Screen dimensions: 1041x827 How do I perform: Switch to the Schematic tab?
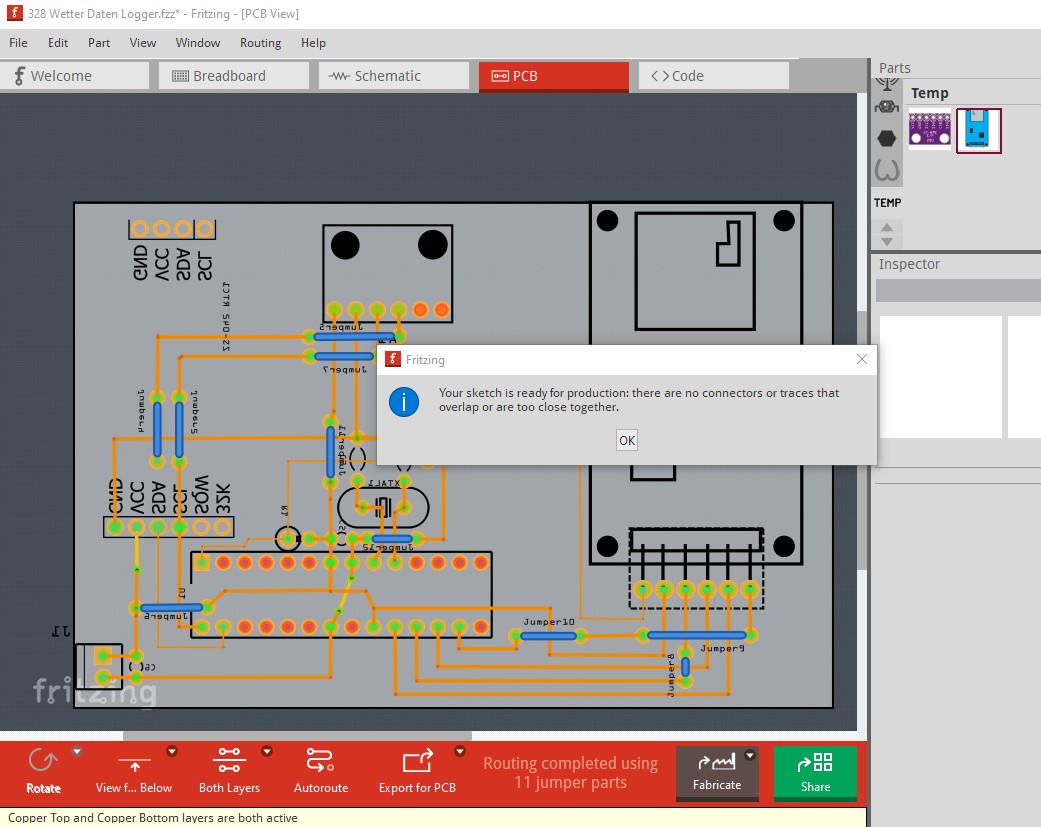(x=394, y=76)
